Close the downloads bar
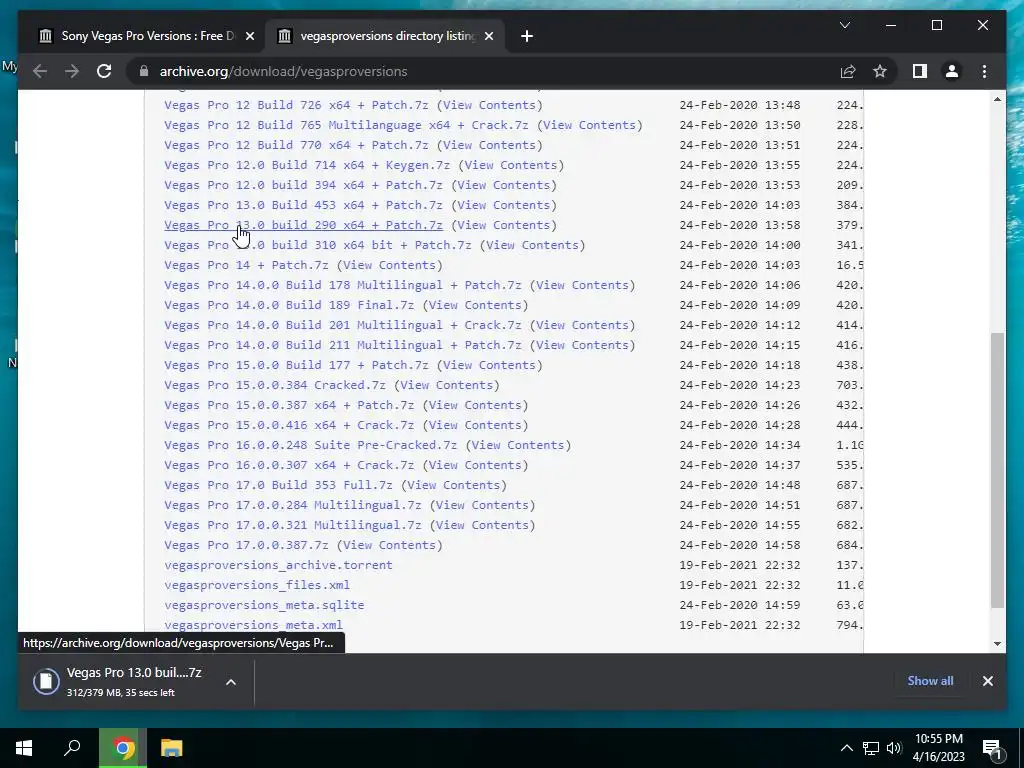The height and width of the screenshot is (768, 1024). pyautogui.click(x=987, y=681)
